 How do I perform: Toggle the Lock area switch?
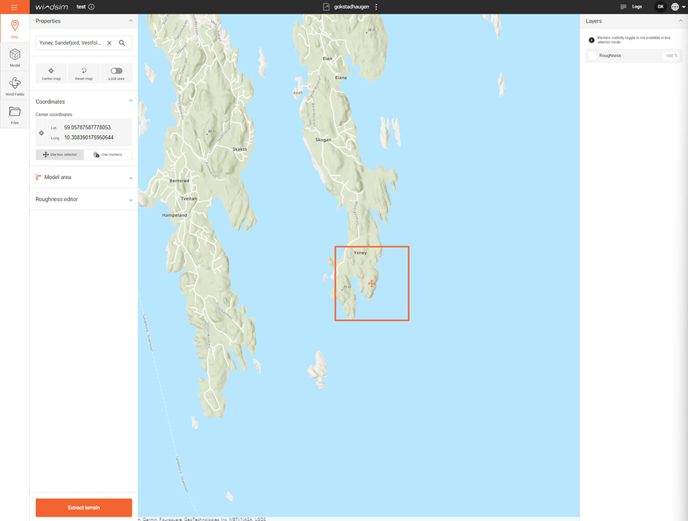[x=116, y=72]
